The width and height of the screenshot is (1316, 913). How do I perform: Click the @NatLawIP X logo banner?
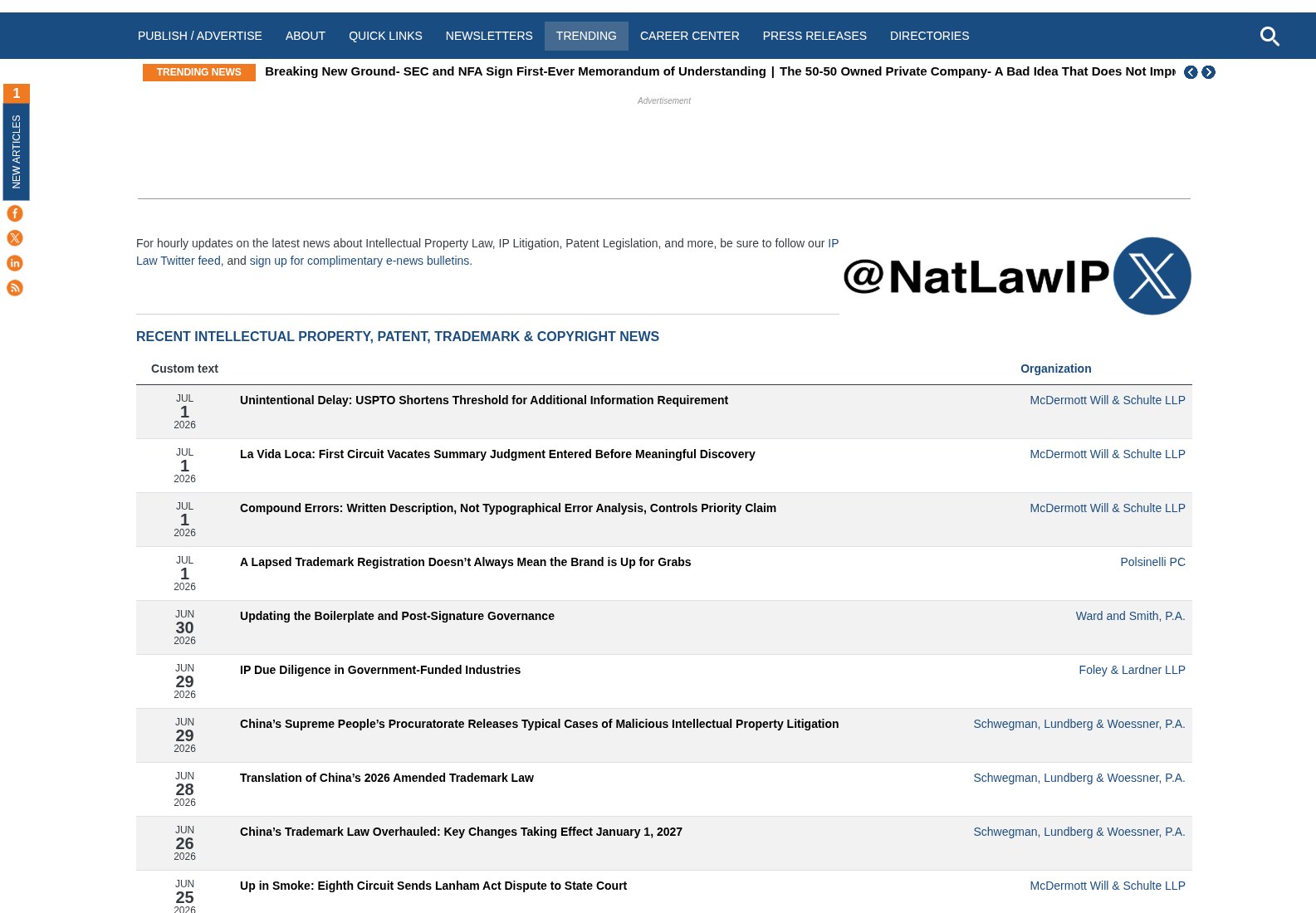tap(1017, 276)
